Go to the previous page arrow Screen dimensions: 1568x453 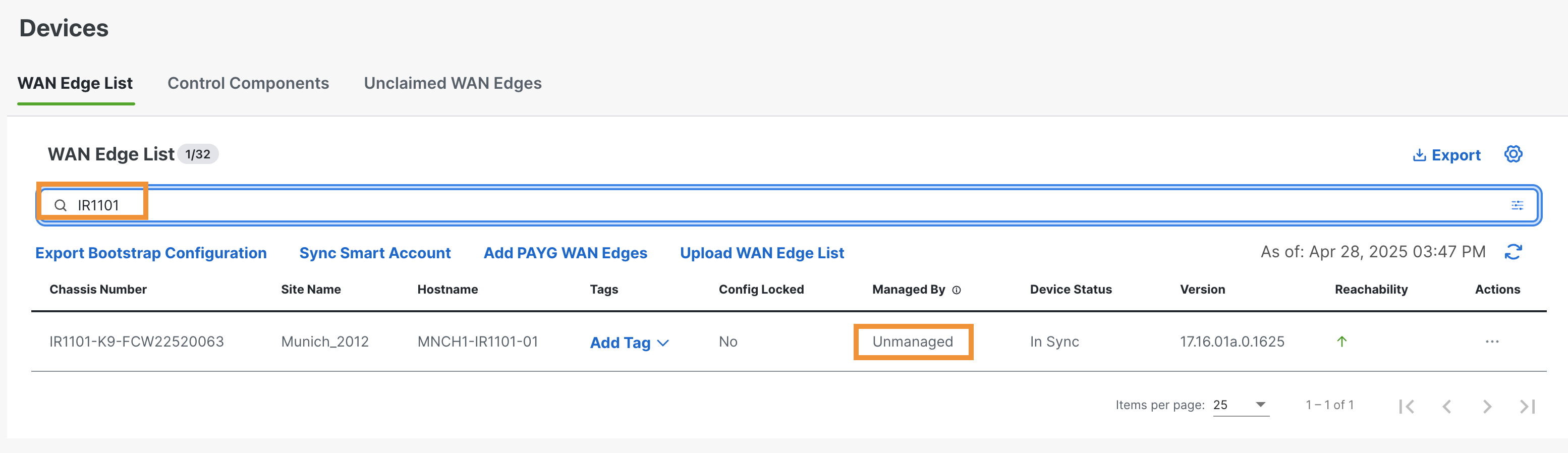click(x=1447, y=406)
